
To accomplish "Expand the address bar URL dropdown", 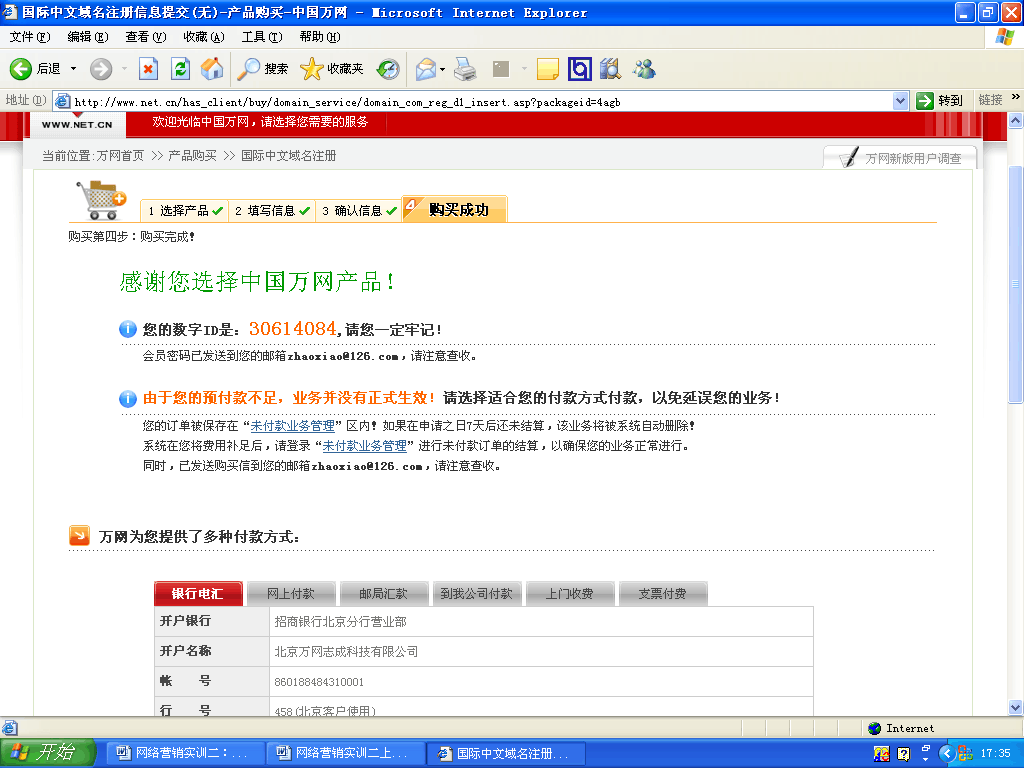I will pos(899,101).
